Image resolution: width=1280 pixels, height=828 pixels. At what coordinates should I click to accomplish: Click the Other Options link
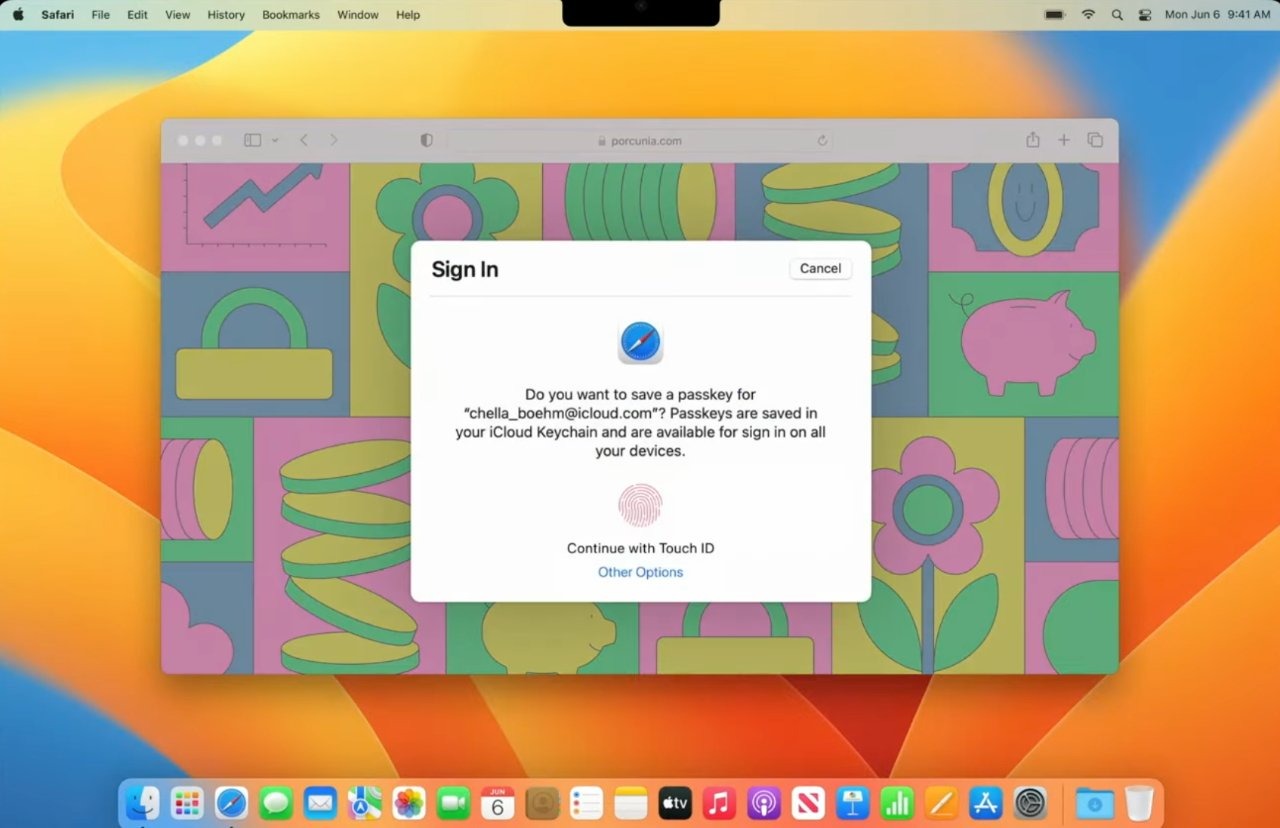640,571
